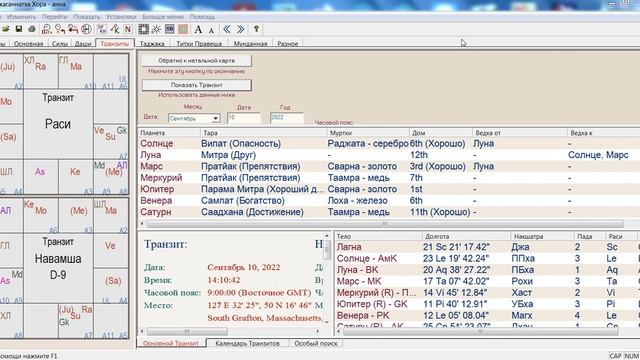Open the Больше меню menu

click(163, 17)
